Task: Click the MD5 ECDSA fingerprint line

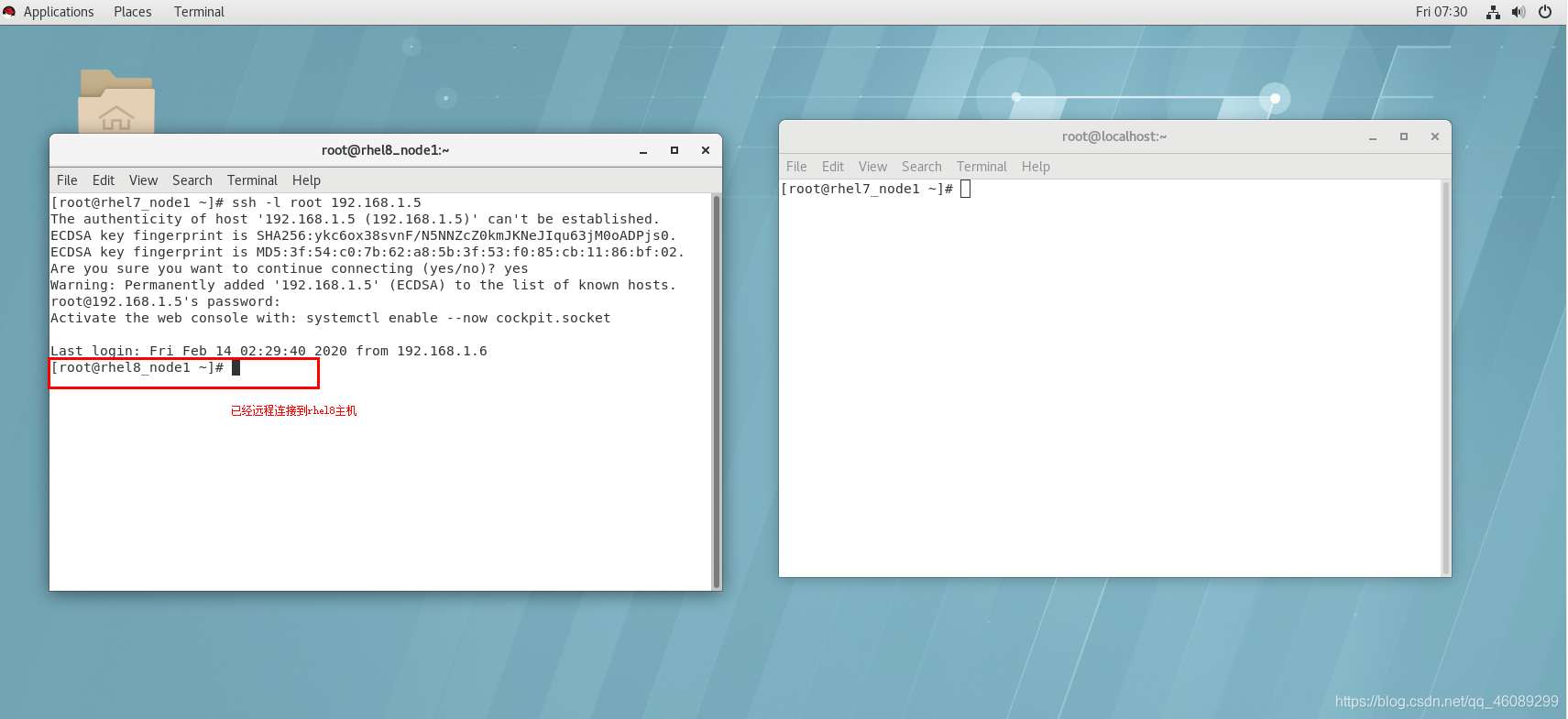Action: [x=367, y=252]
